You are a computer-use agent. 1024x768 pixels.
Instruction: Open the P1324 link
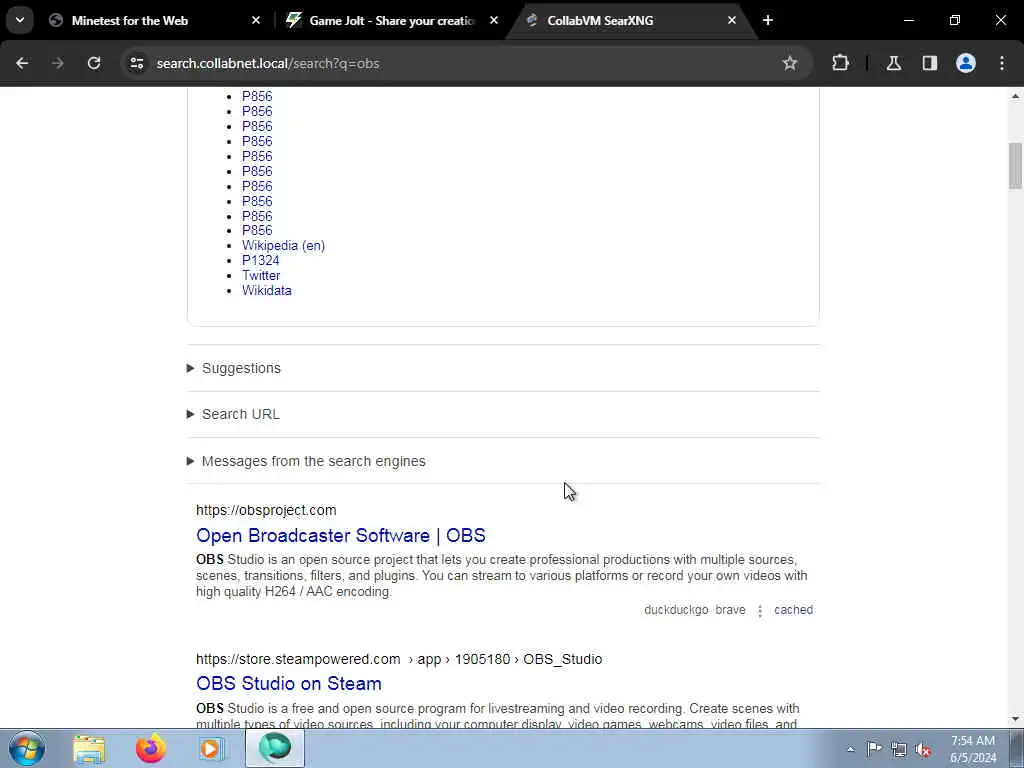261,261
